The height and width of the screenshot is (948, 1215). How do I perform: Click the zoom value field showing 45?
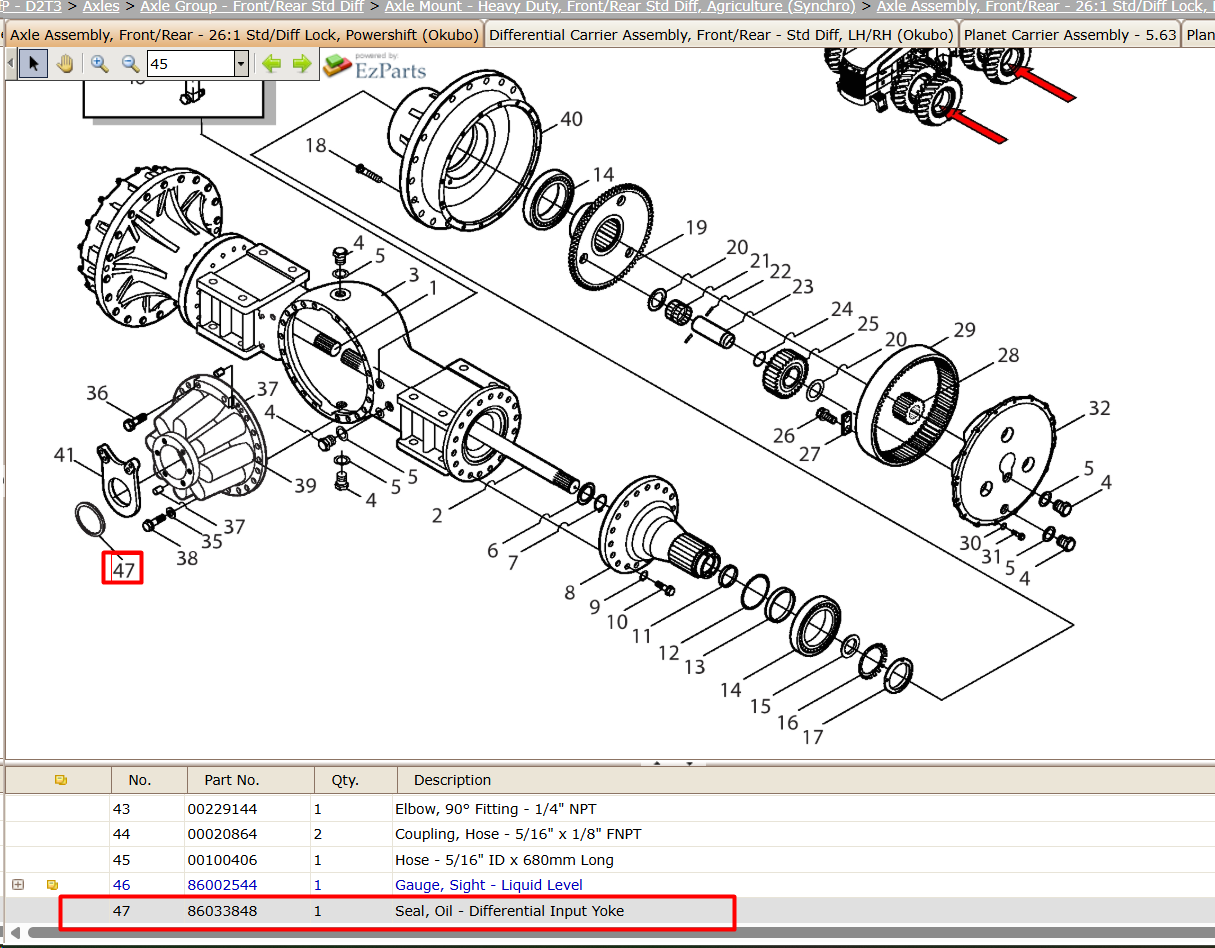click(190, 65)
